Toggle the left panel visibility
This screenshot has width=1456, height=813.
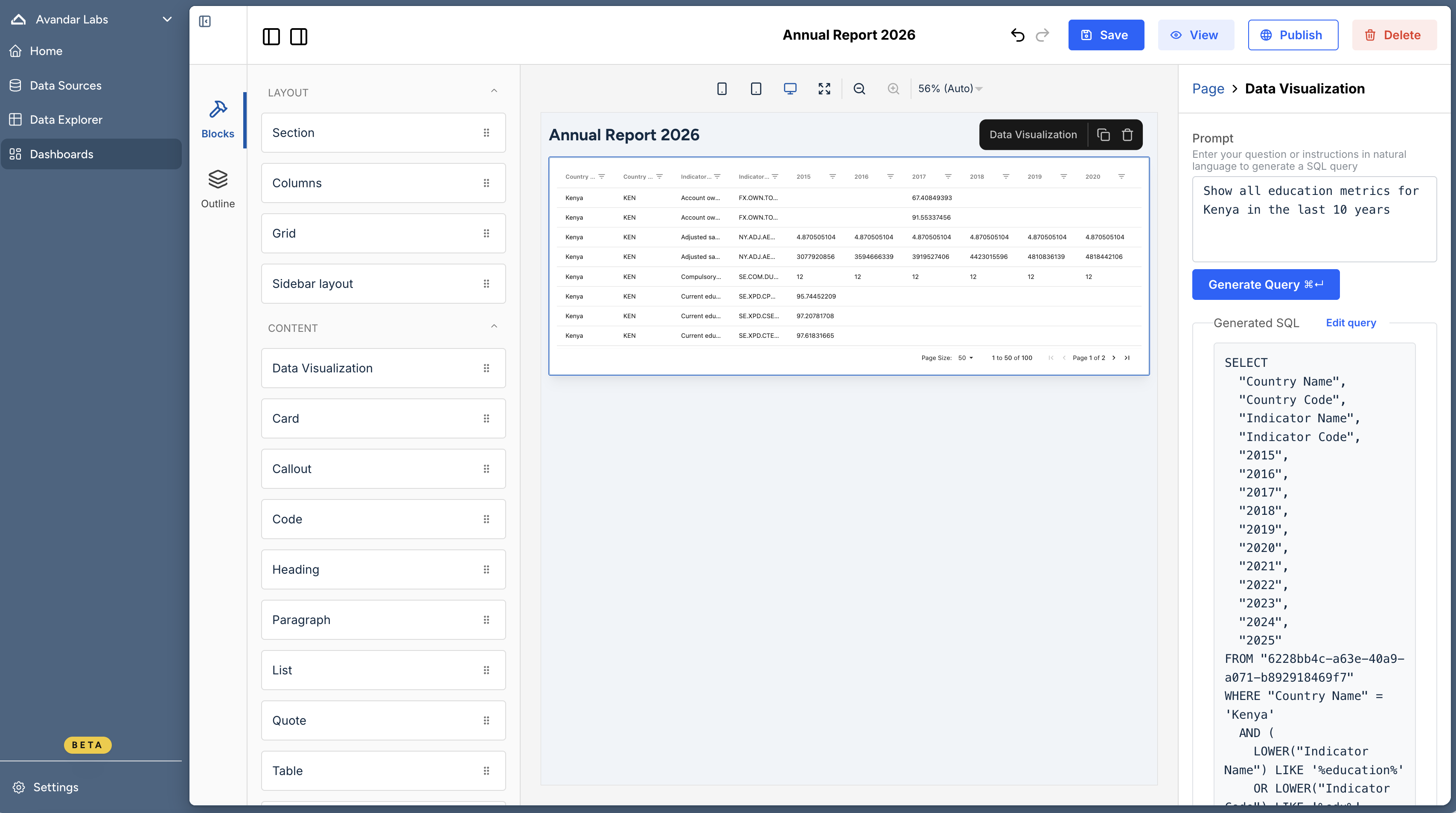271,37
